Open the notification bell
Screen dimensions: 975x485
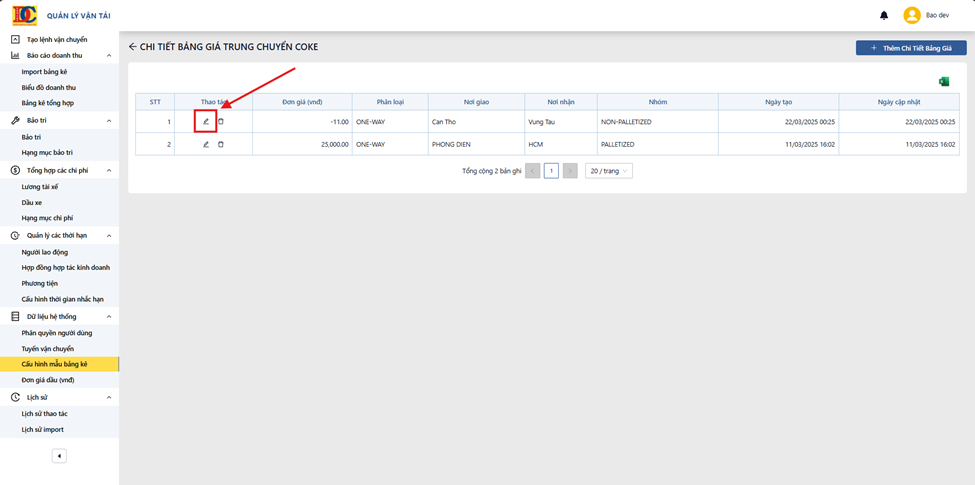(x=884, y=16)
